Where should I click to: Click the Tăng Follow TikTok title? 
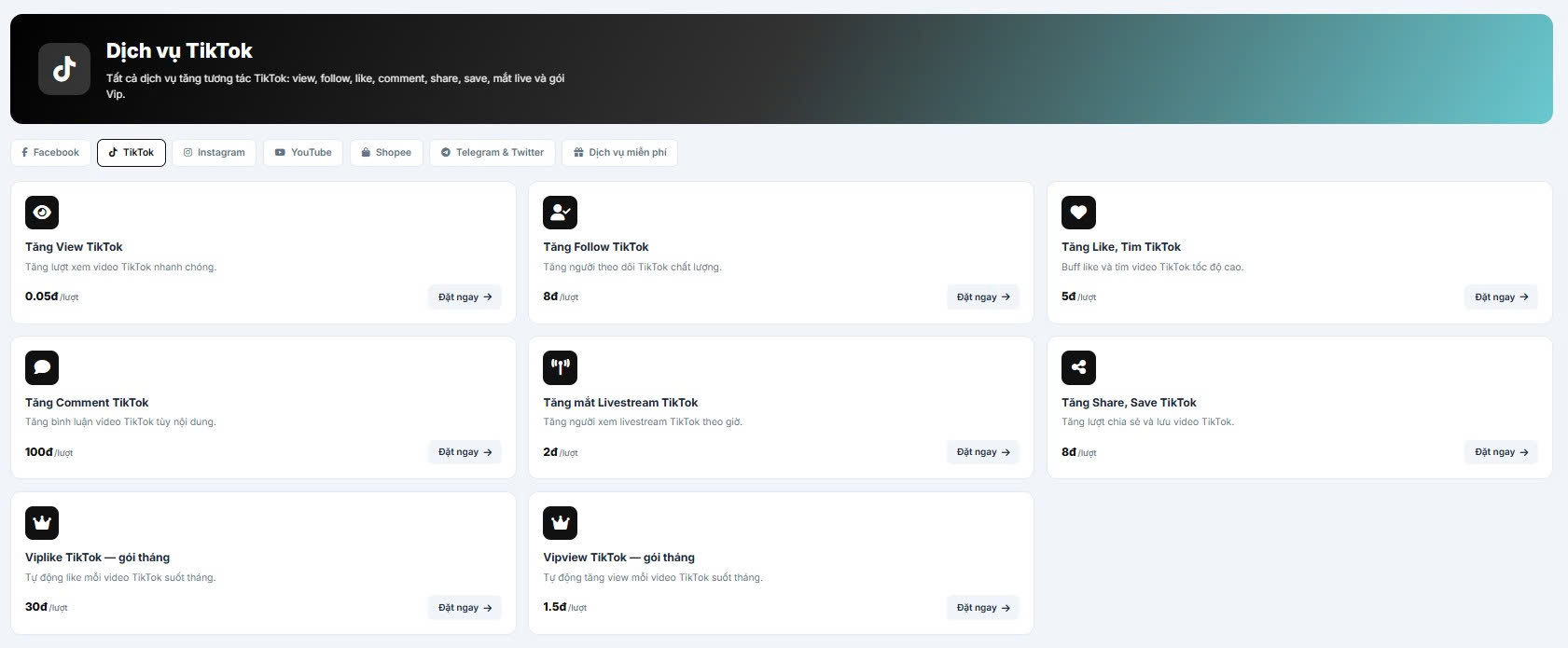[596, 247]
